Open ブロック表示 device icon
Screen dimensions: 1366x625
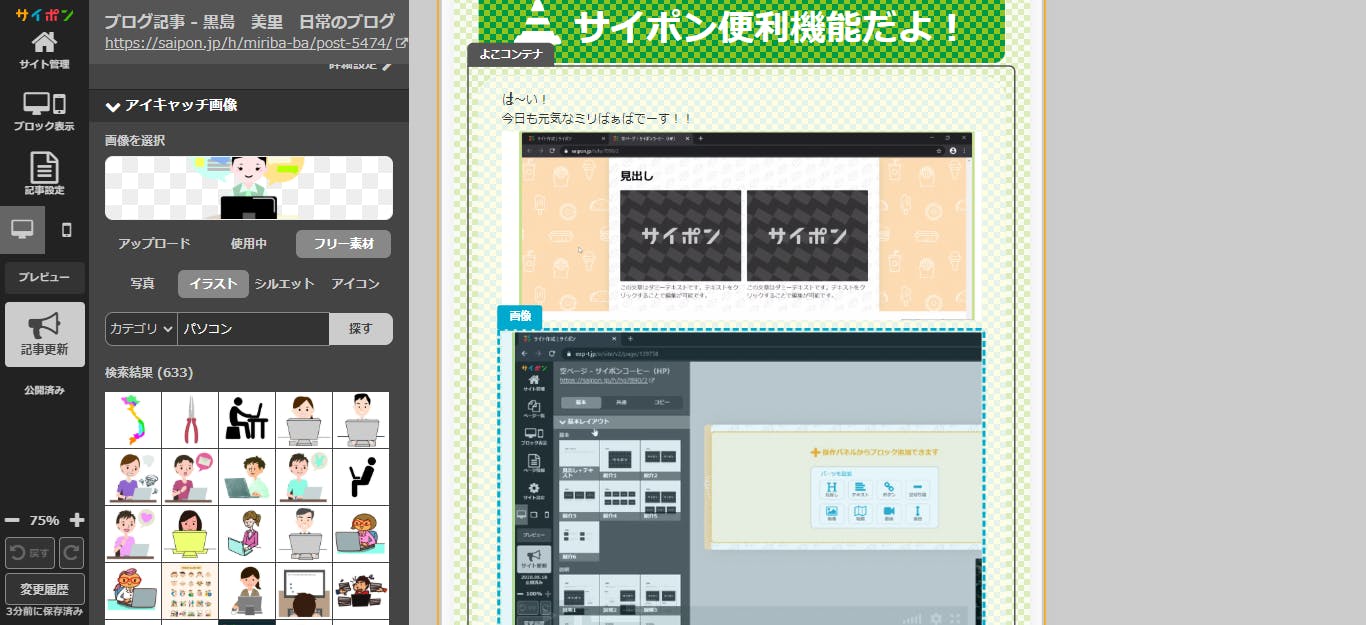(x=44, y=112)
